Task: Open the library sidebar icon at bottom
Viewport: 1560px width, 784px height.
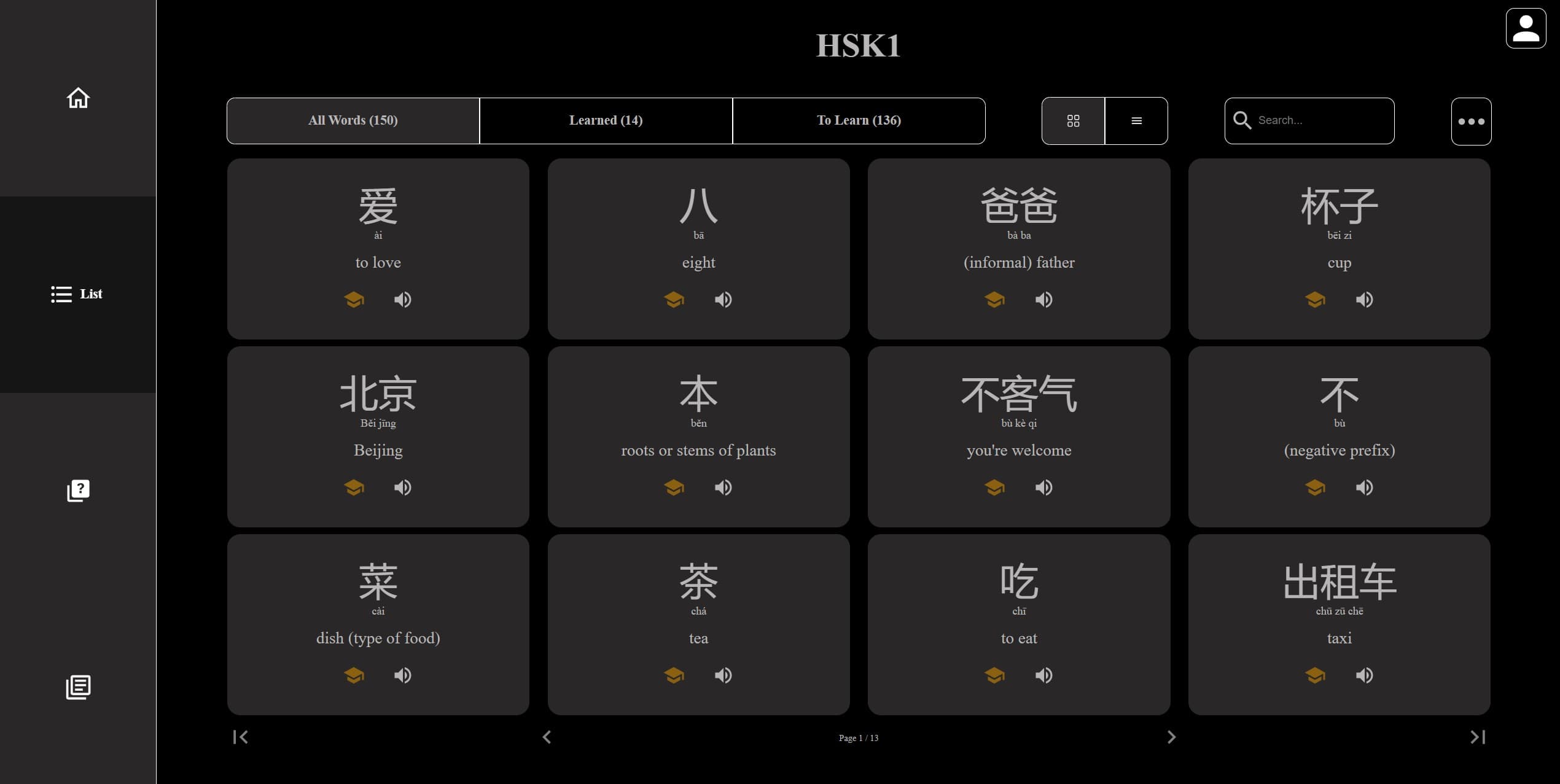Action: 78,687
